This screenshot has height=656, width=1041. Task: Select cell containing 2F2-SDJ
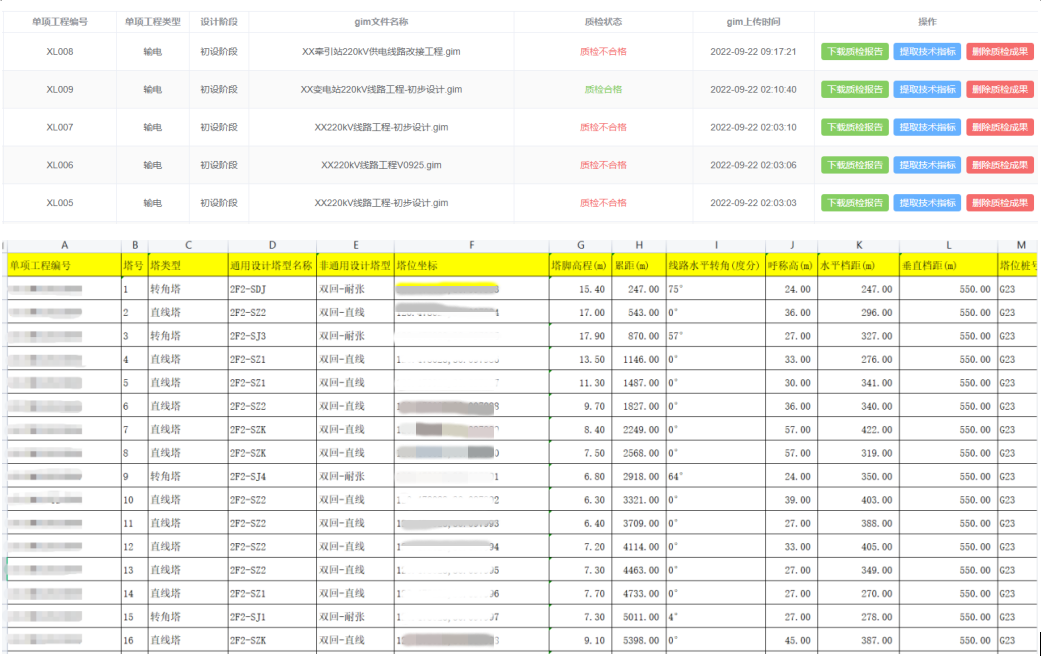272,289
